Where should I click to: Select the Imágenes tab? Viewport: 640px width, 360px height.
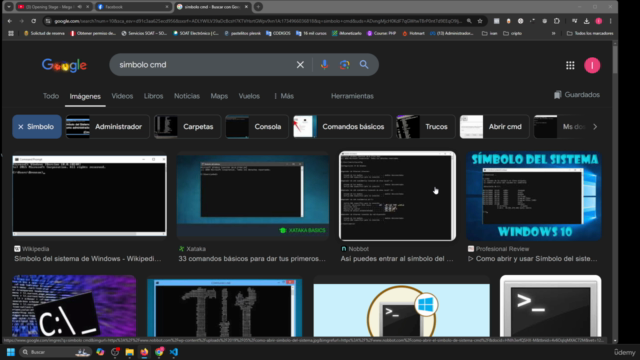coord(85,96)
